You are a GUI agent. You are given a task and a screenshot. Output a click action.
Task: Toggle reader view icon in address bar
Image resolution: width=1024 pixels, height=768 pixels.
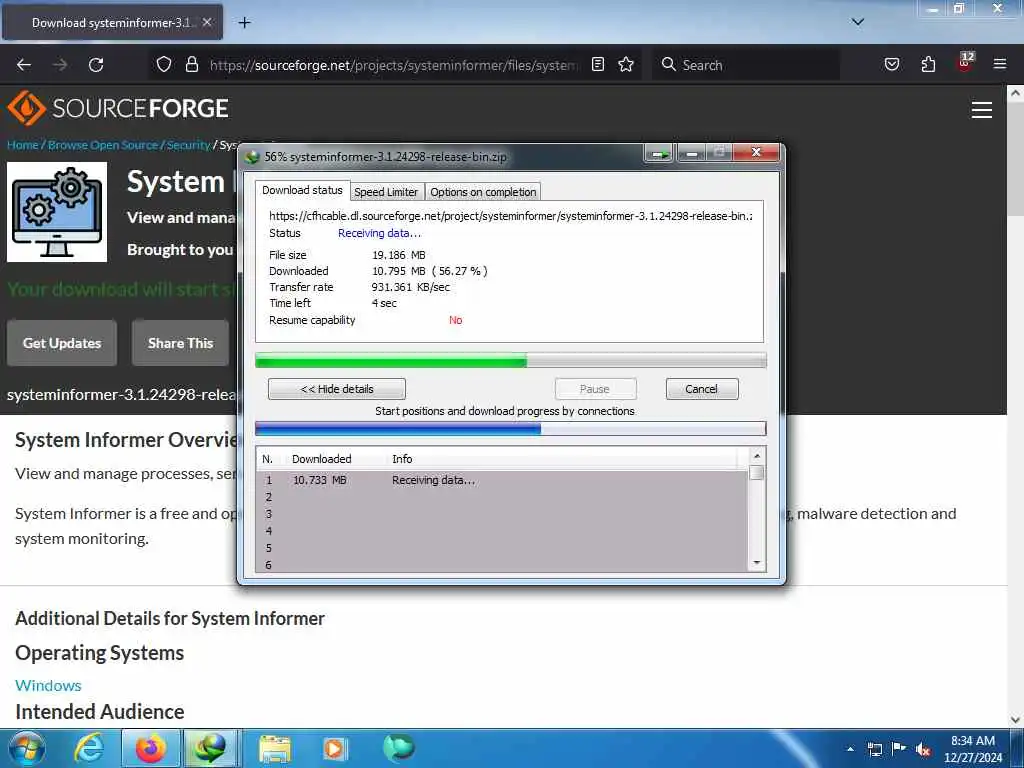click(x=598, y=64)
